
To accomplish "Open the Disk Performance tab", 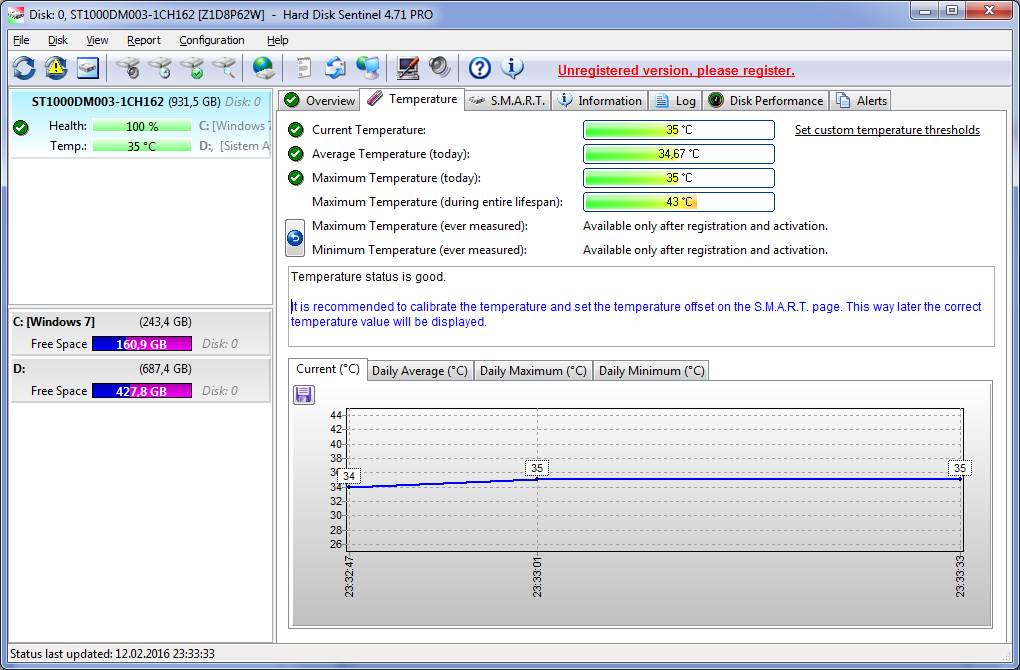I will (766, 100).
